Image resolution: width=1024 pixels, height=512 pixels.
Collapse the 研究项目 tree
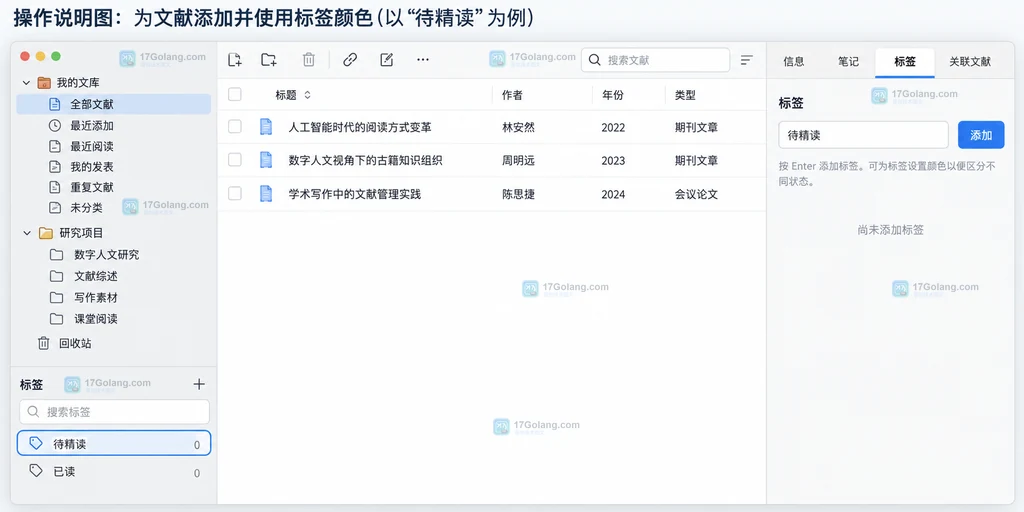pos(26,233)
